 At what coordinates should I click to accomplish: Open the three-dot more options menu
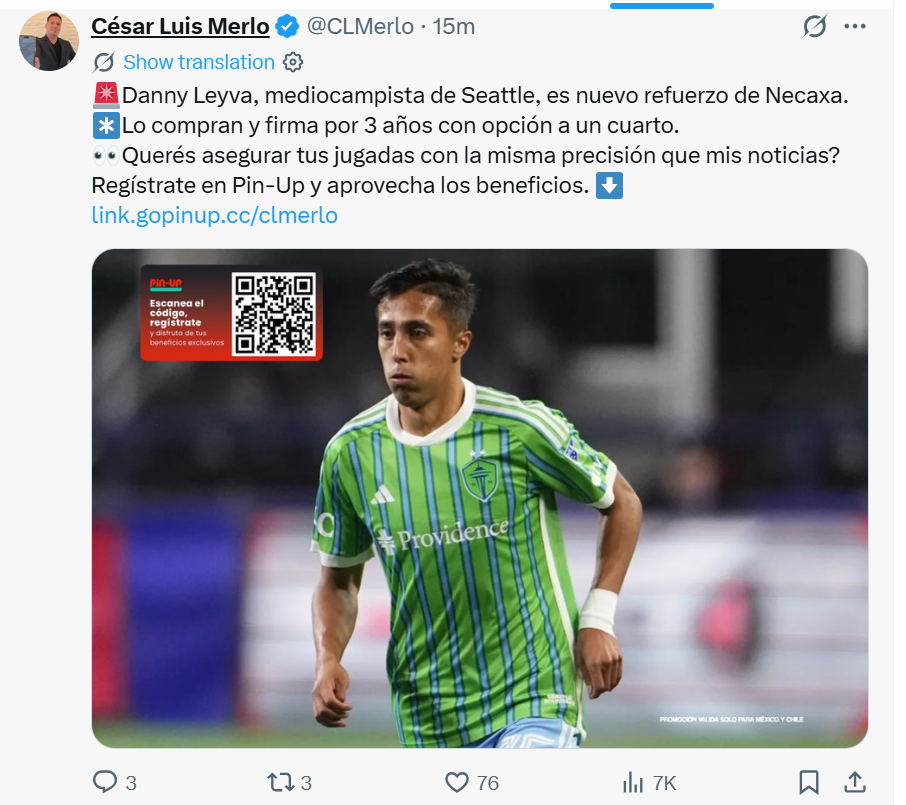pyautogui.click(x=855, y=26)
